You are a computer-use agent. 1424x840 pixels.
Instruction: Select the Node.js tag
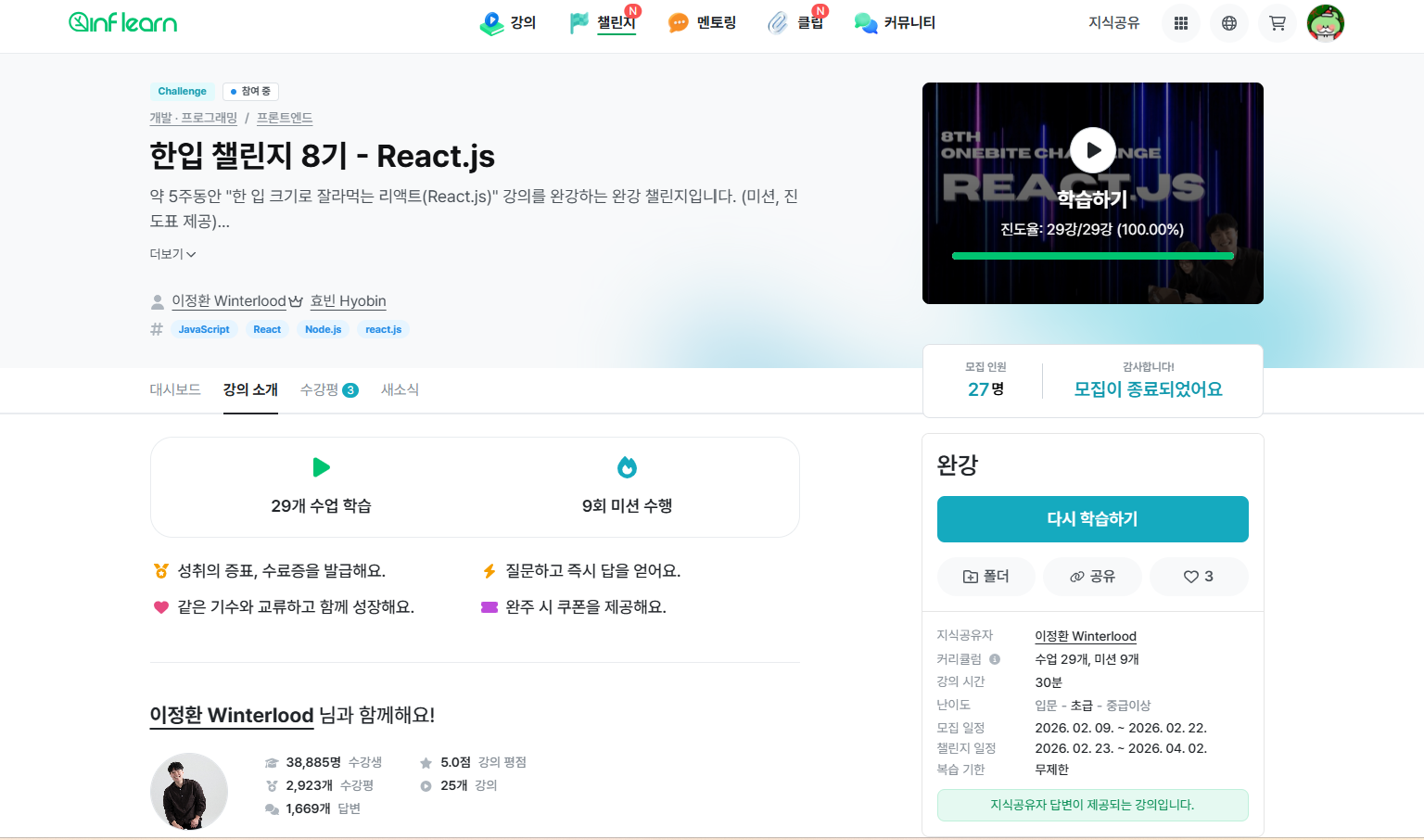(324, 329)
